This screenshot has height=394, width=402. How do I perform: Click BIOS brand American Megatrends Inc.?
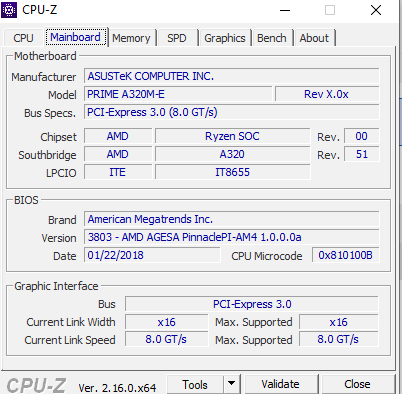232,219
